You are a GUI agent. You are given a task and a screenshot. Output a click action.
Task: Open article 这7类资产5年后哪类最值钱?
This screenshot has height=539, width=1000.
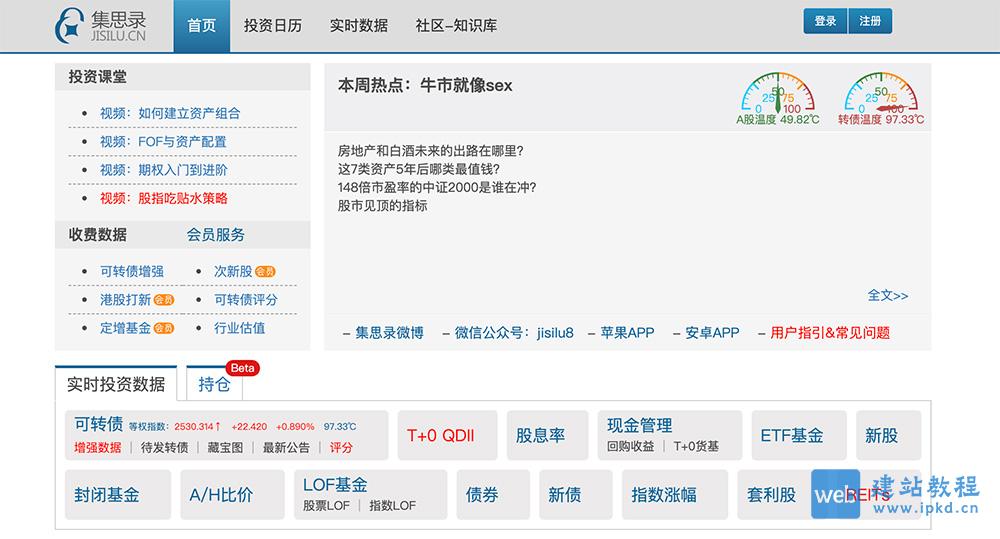pos(419,169)
